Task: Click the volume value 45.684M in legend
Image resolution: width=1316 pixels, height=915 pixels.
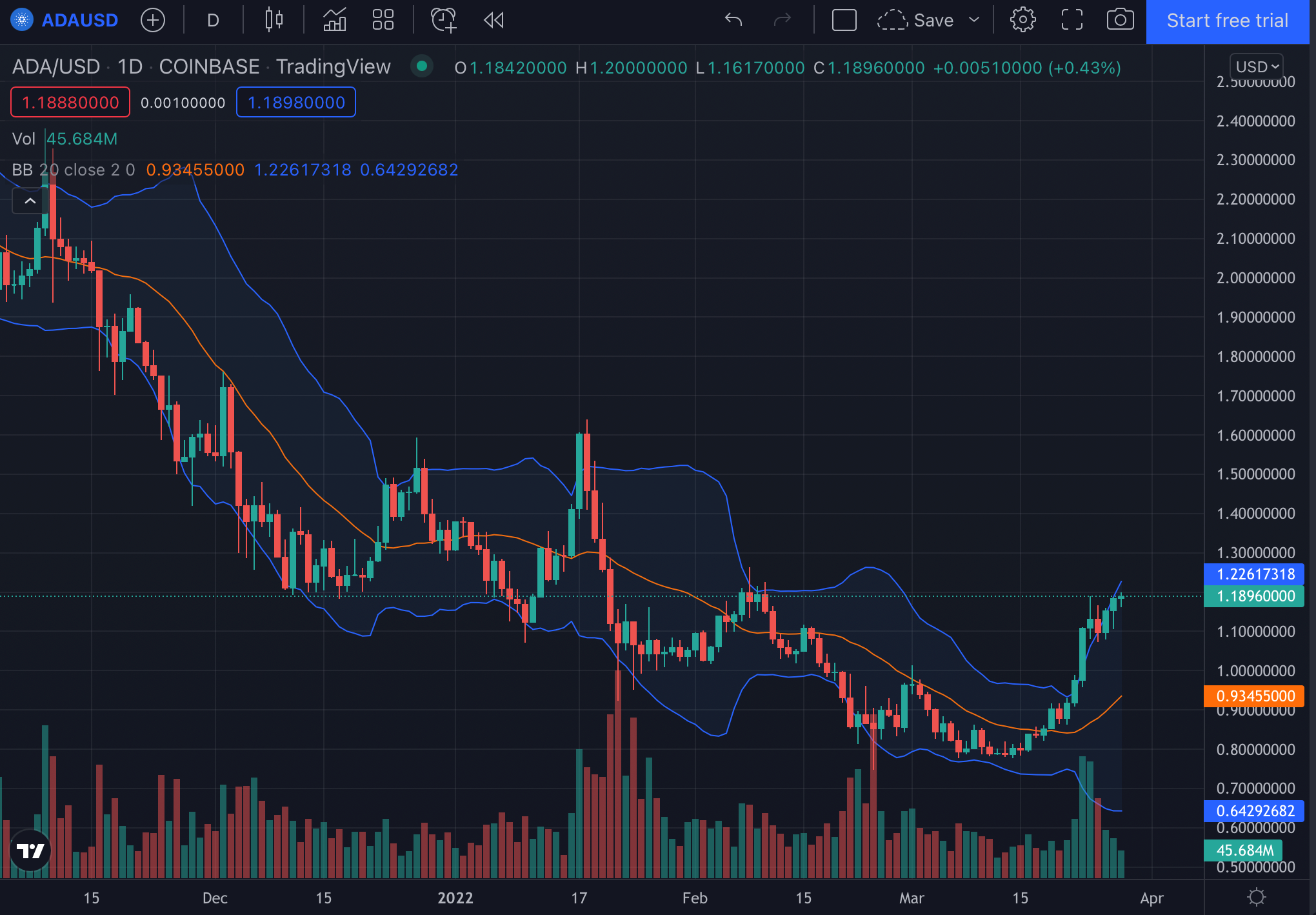Action: 82,139
